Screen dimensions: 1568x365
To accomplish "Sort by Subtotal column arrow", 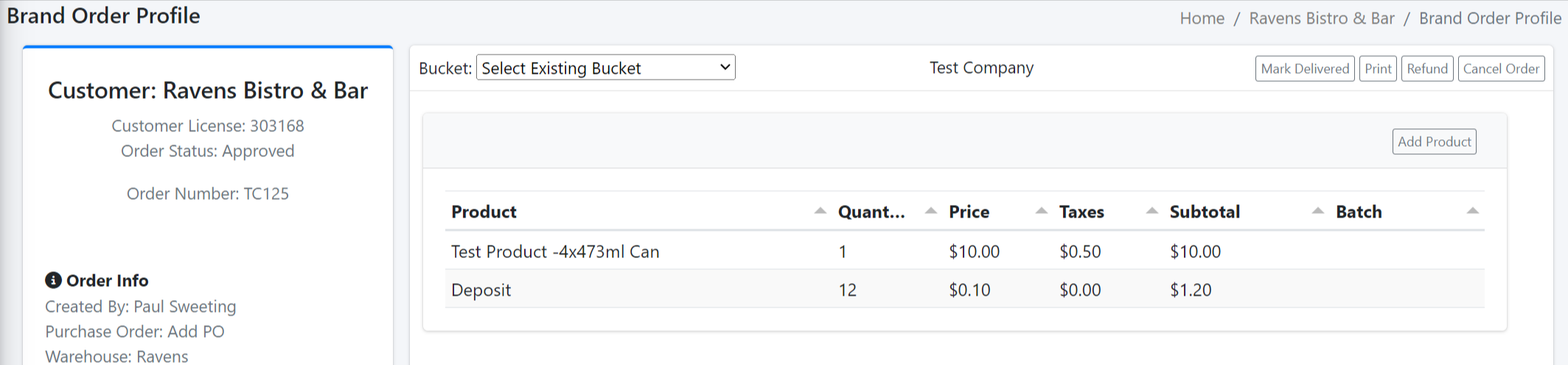I will pos(1317,212).
